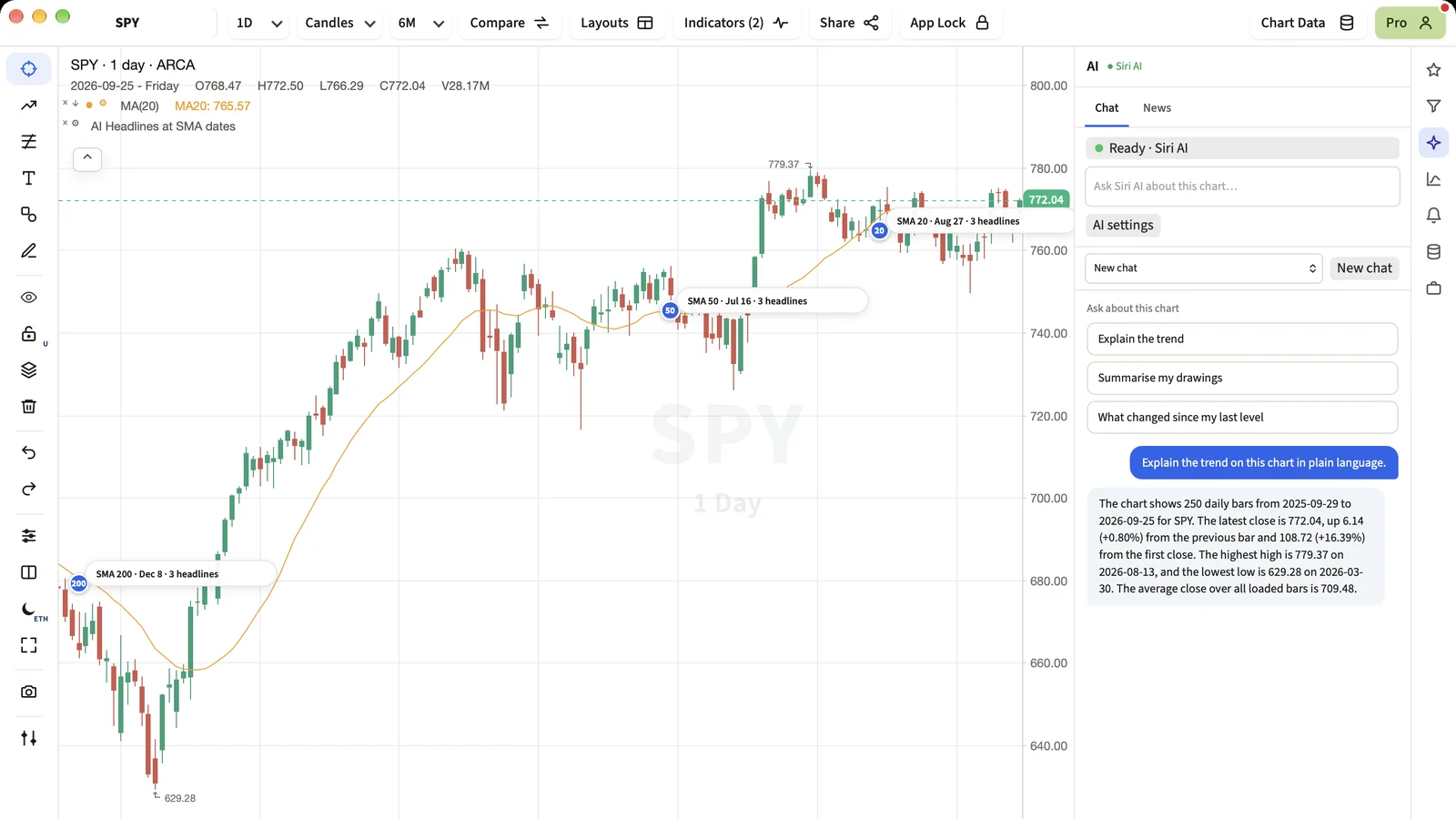
Task: Click the New chat button
Action: coord(1364,268)
